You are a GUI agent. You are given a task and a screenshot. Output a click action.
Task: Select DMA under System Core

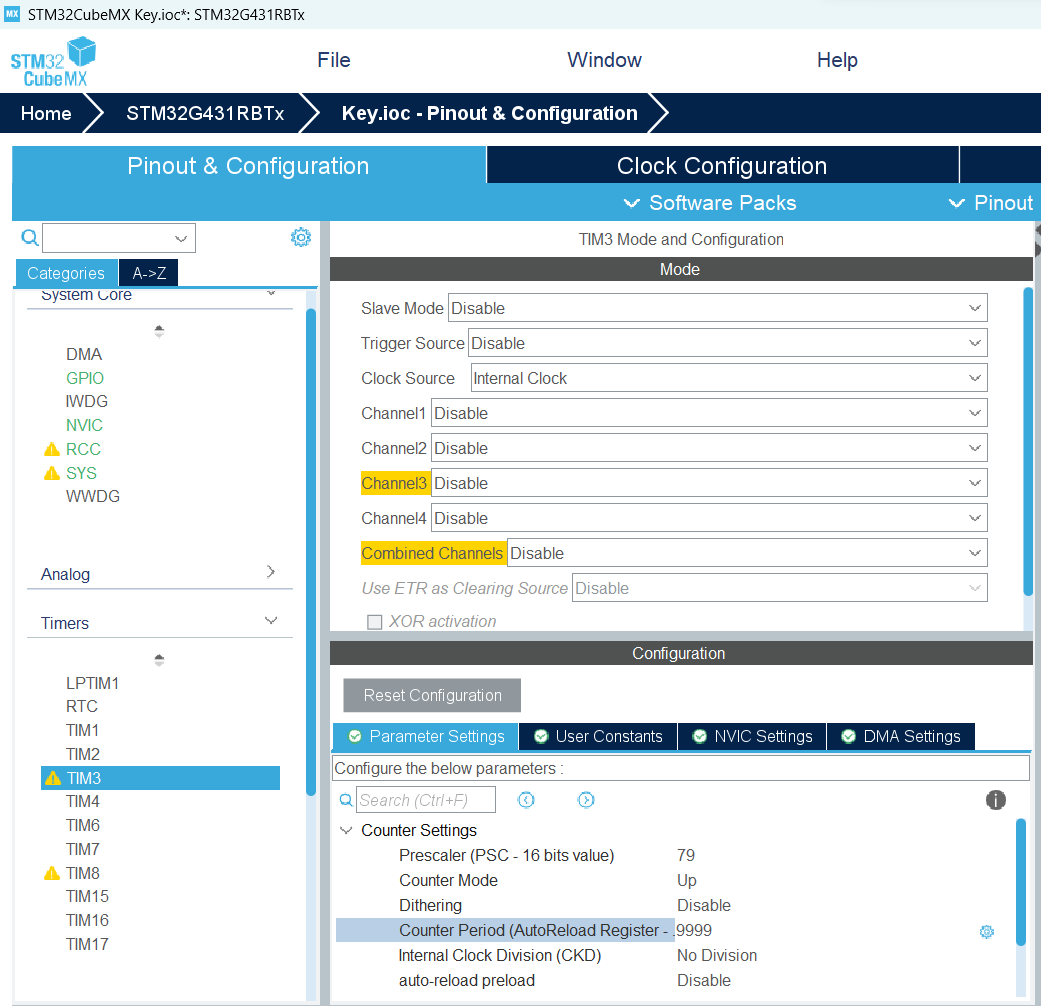pyautogui.click(x=84, y=354)
